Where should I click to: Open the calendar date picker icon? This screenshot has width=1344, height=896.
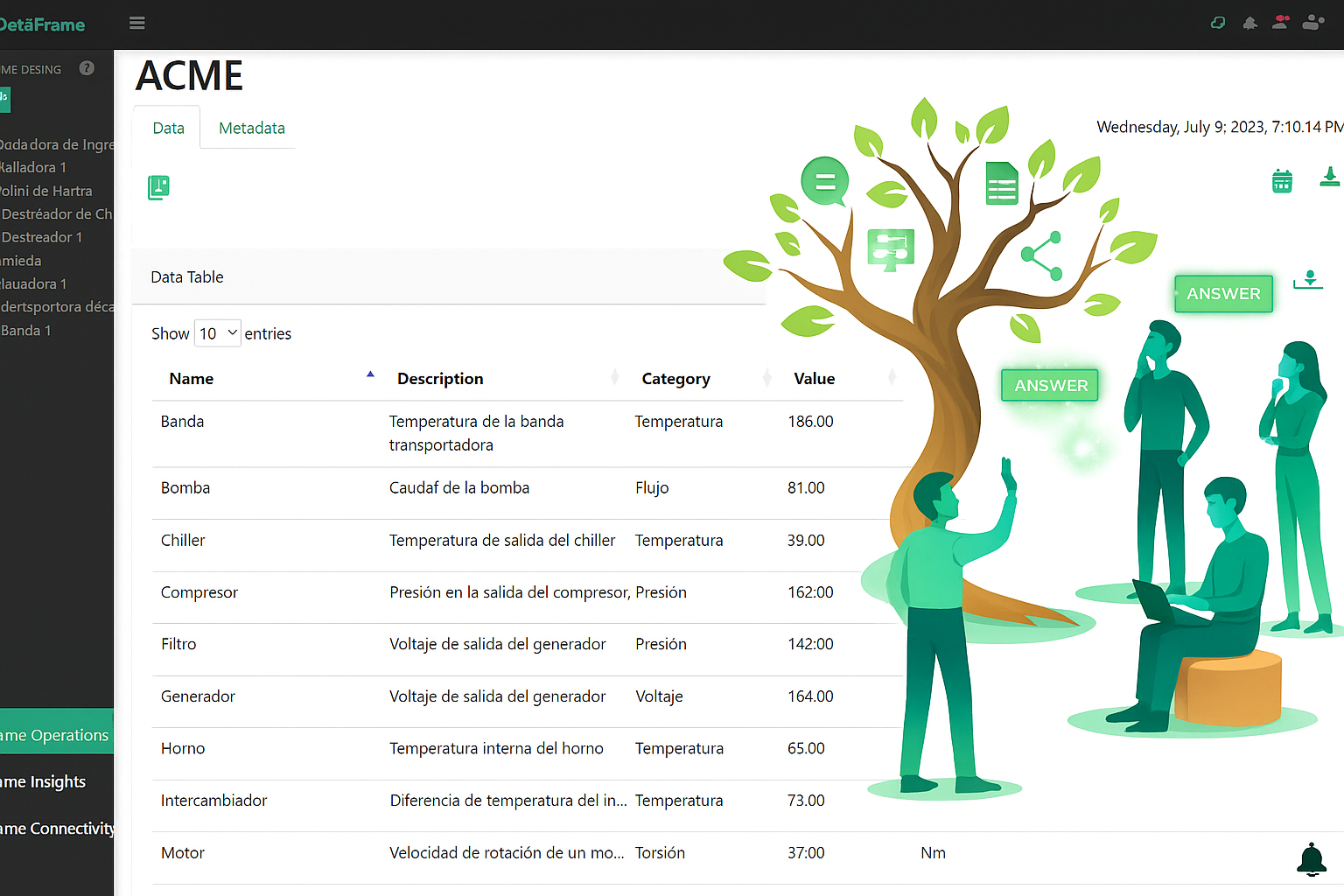pyautogui.click(x=1281, y=181)
